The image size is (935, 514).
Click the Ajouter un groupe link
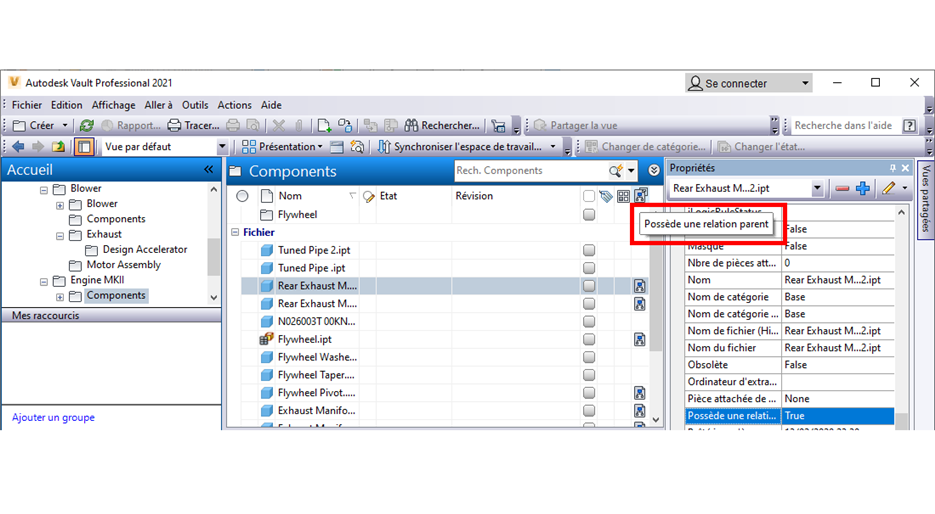coord(53,417)
